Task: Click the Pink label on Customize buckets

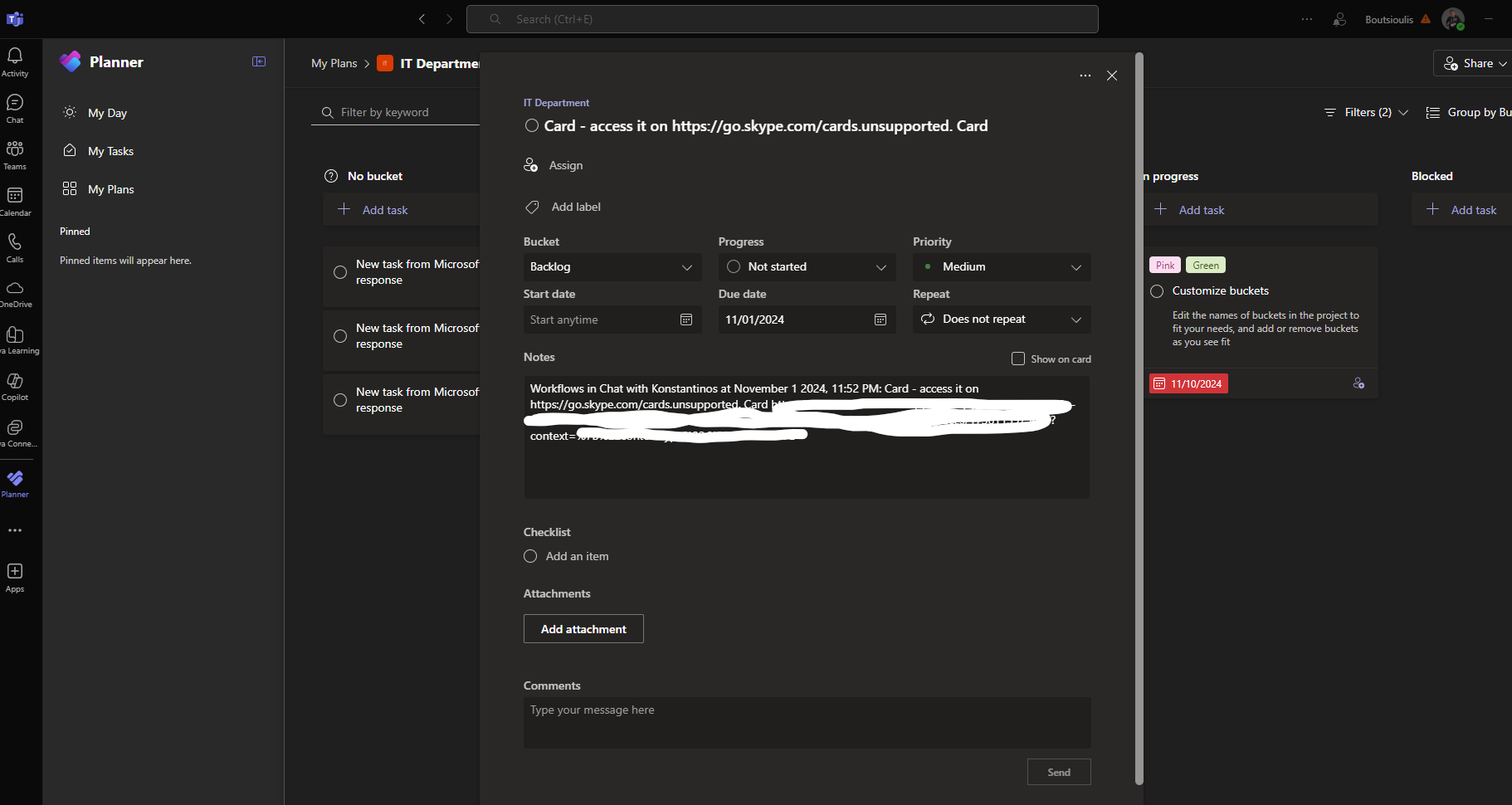Action: [x=1165, y=266]
